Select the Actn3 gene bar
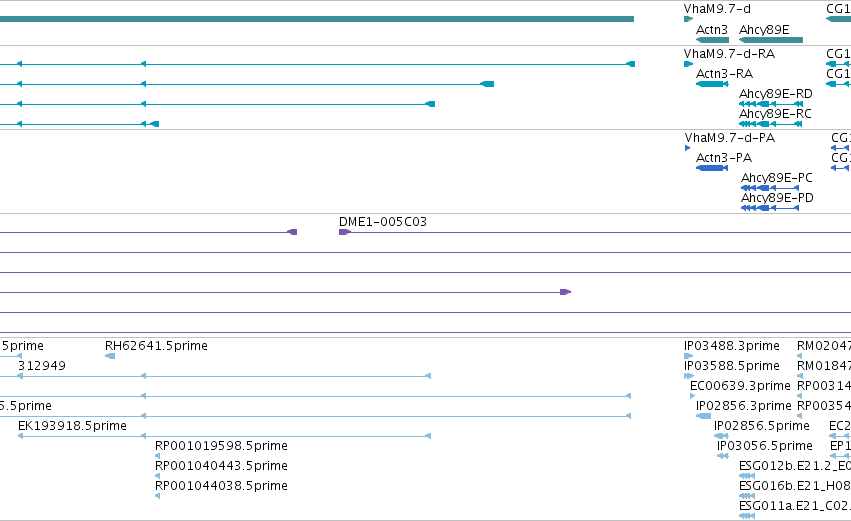Screen dimensions: 851x521 pyautogui.click(x=712, y=40)
